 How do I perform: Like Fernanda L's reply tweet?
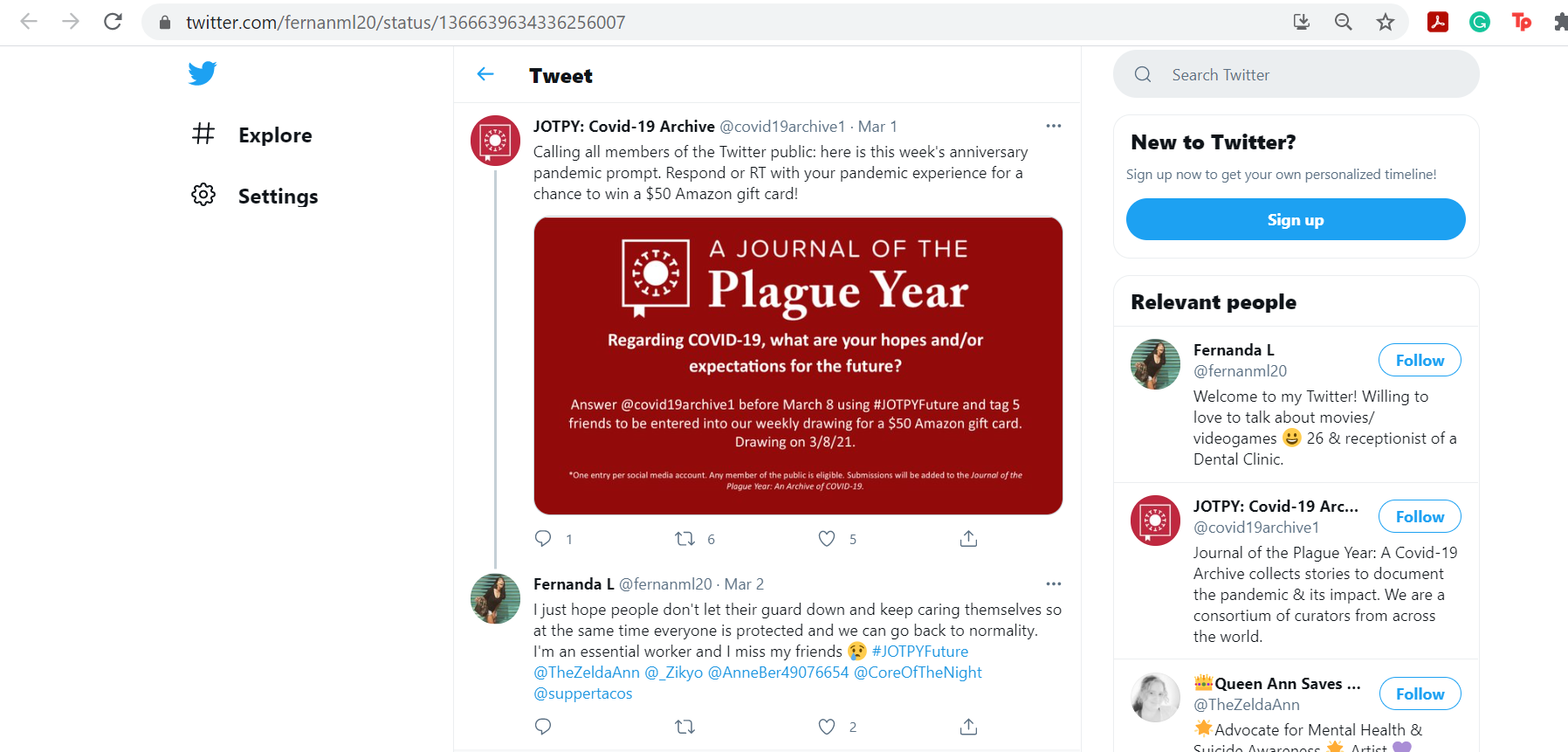coord(827,727)
